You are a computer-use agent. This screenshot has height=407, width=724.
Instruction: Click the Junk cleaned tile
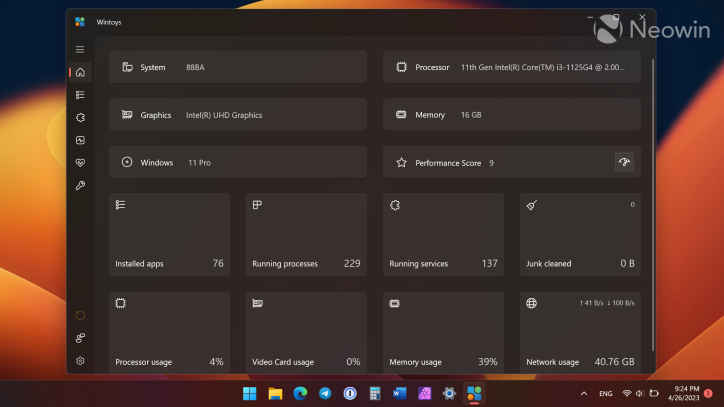click(x=580, y=234)
